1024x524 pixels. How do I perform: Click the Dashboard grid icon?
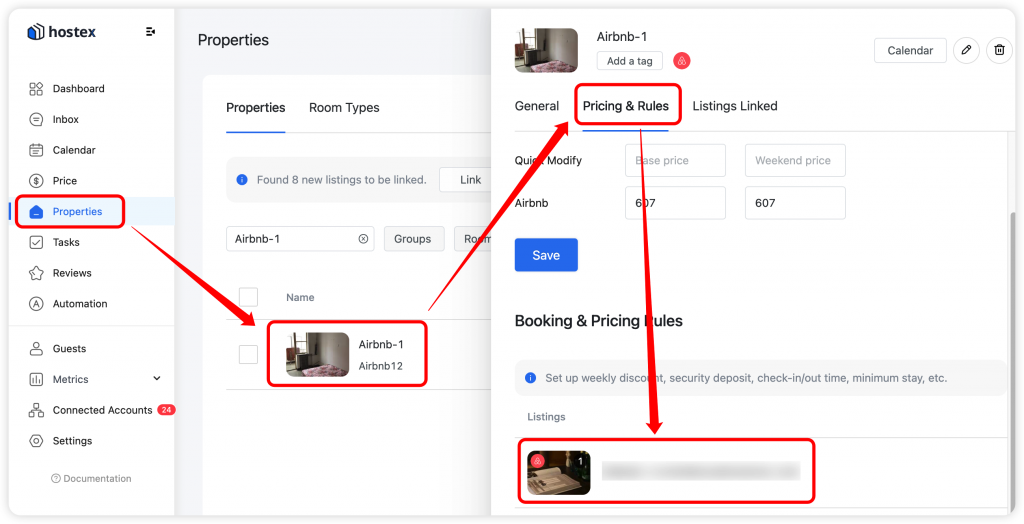pos(37,89)
